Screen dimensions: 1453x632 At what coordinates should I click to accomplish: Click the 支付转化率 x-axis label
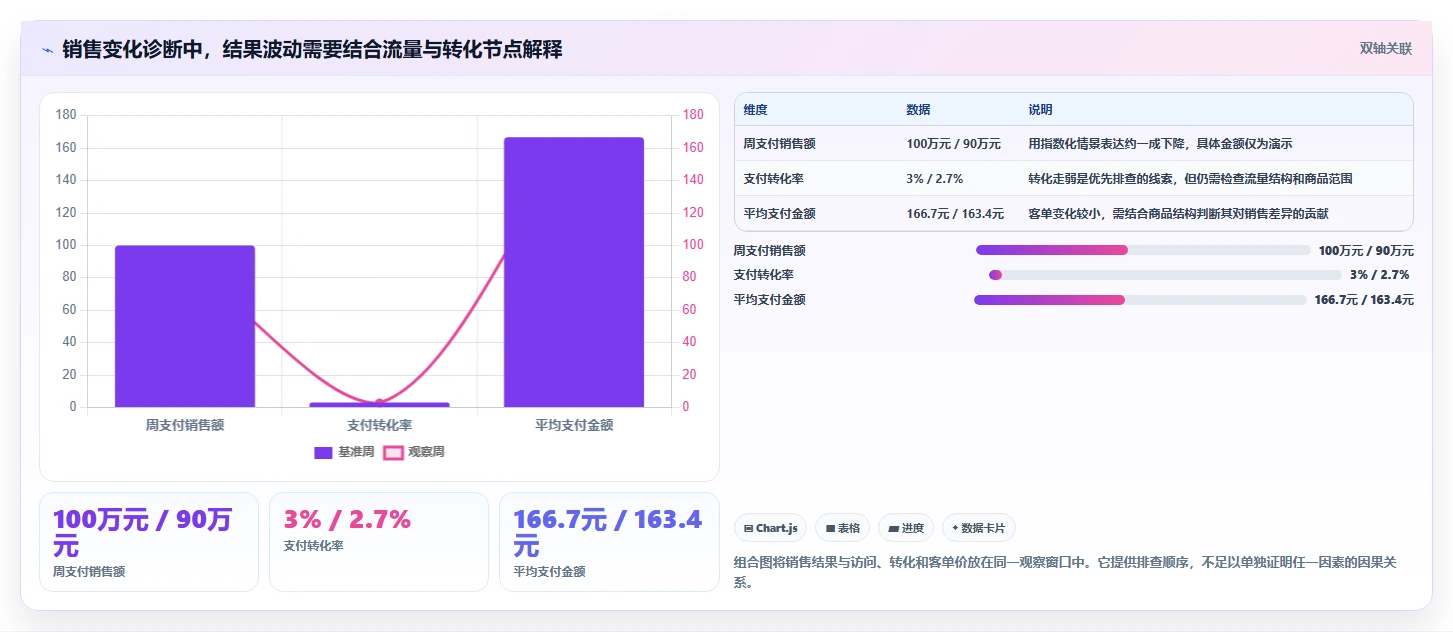[x=379, y=425]
